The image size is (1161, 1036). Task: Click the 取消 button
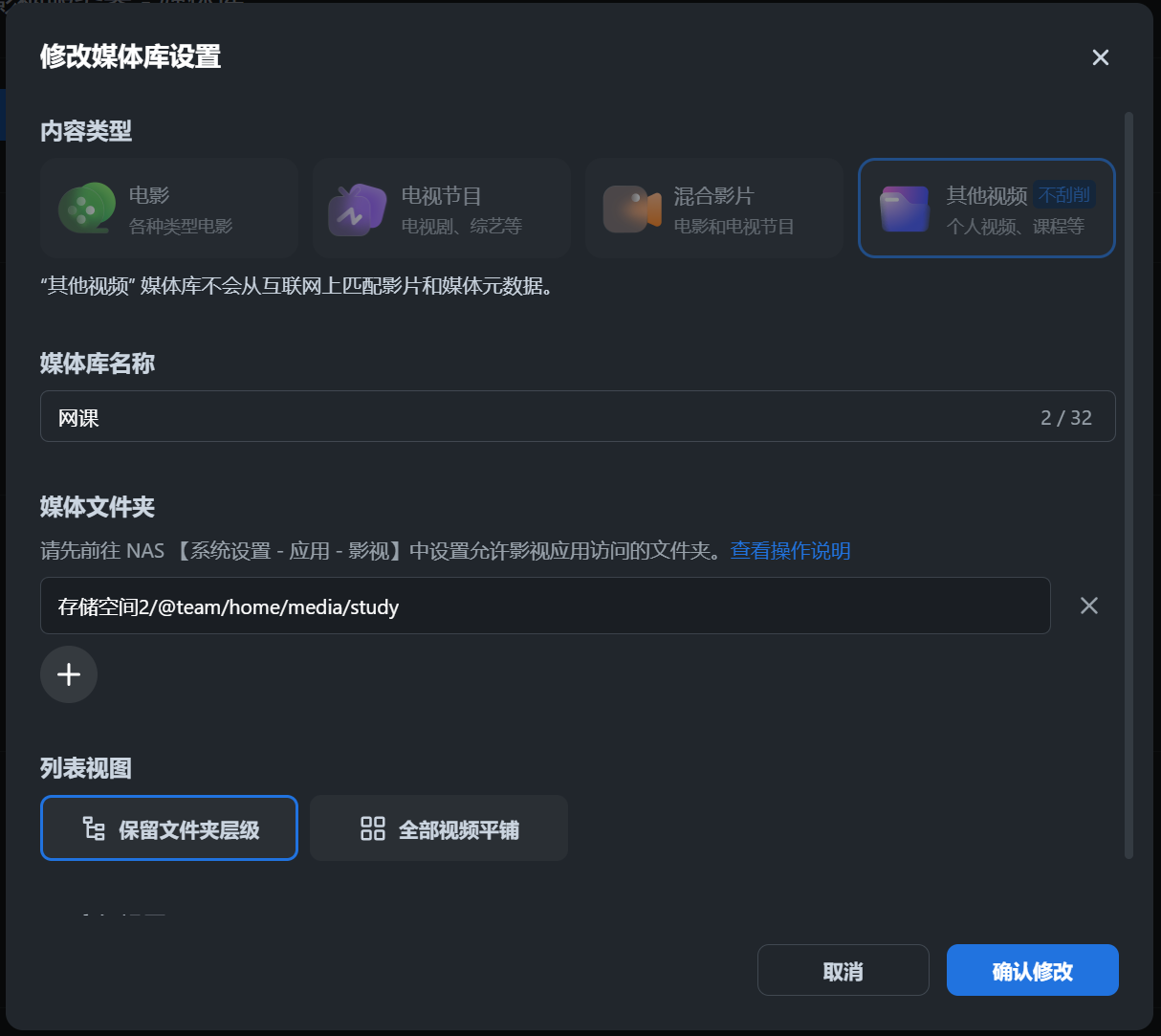843,970
